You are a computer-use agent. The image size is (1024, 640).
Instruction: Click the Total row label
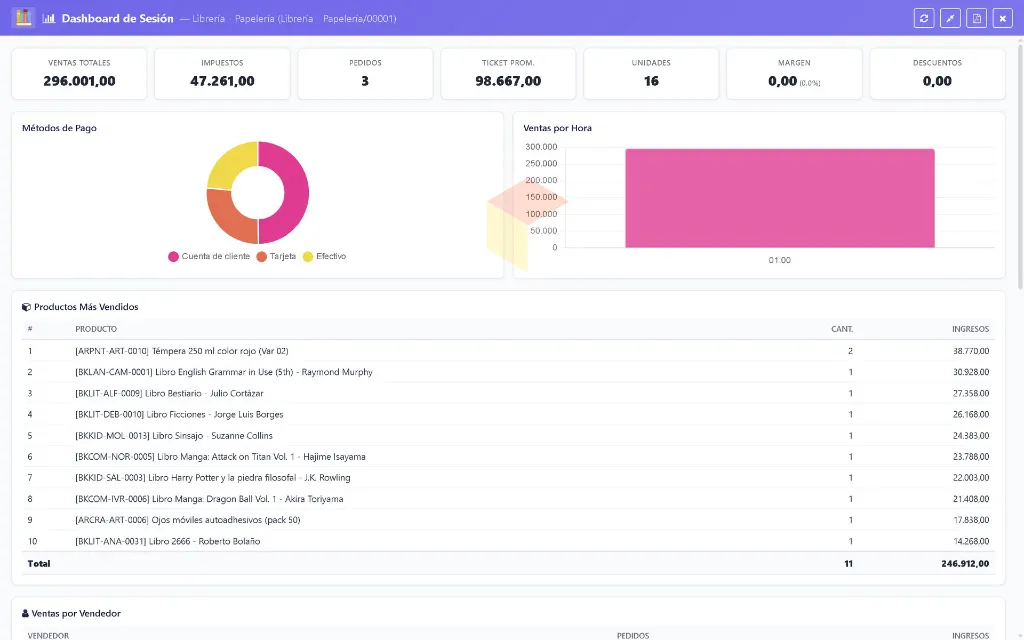pos(39,564)
